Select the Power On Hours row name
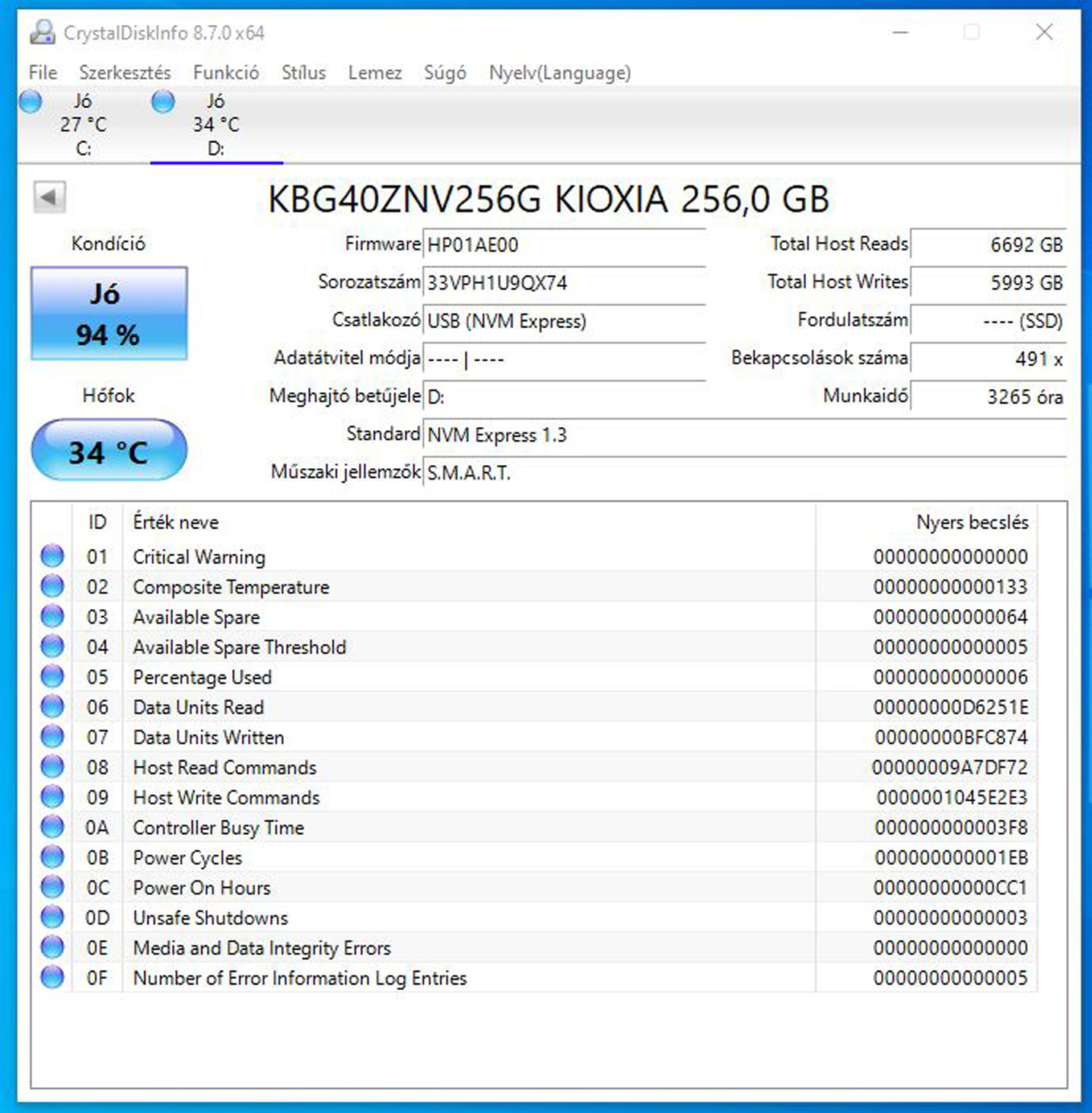Image resolution: width=1092 pixels, height=1113 pixels. tap(202, 888)
